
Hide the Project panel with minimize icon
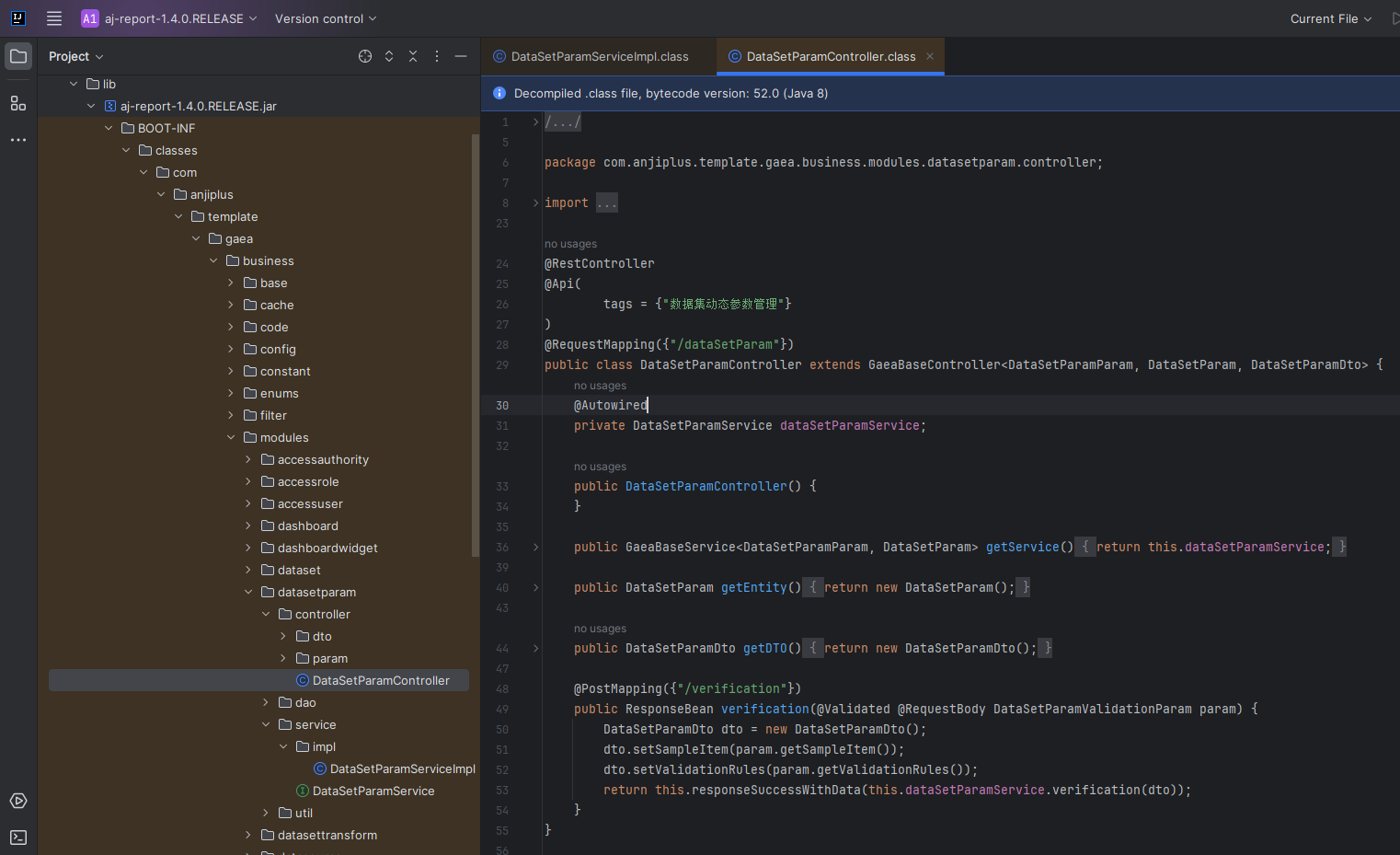(x=461, y=56)
